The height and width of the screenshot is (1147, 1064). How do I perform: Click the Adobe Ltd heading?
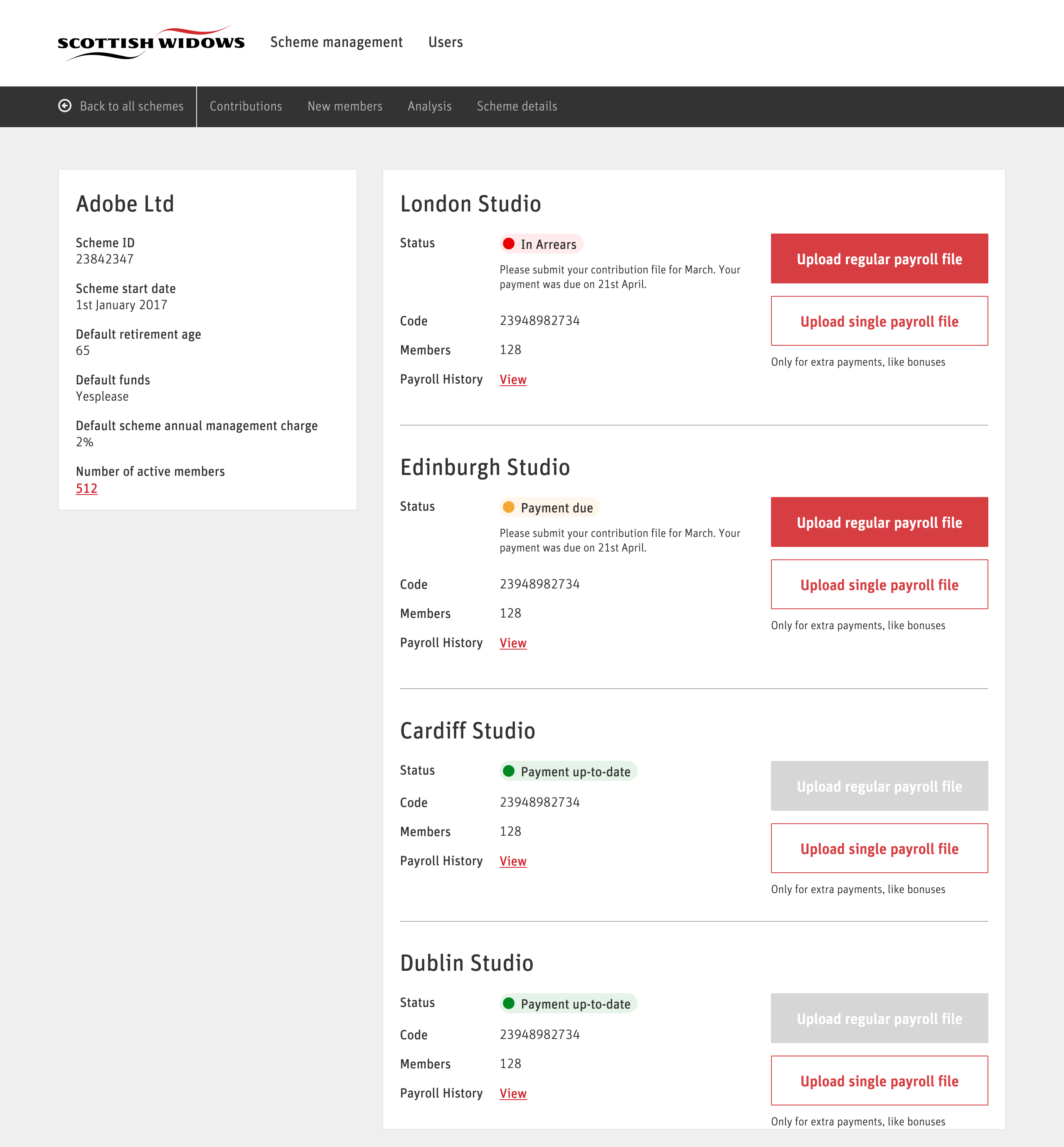coord(125,204)
